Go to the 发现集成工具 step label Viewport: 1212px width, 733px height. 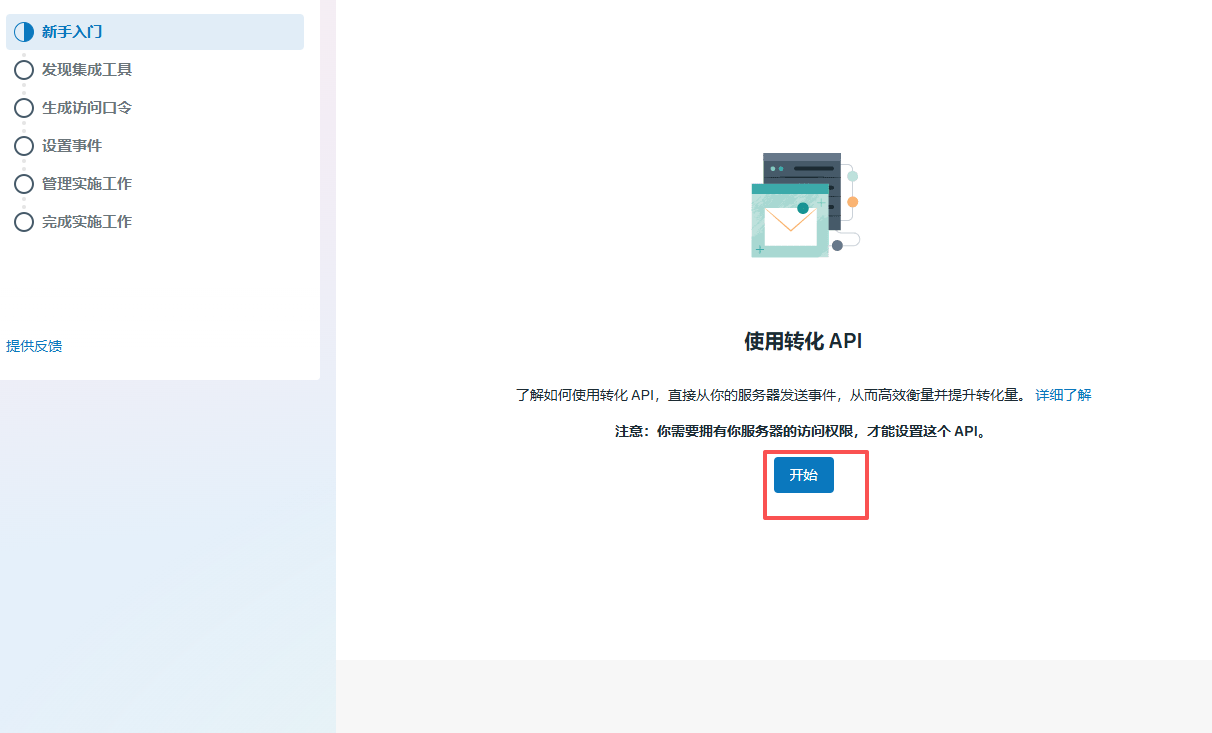(87, 70)
